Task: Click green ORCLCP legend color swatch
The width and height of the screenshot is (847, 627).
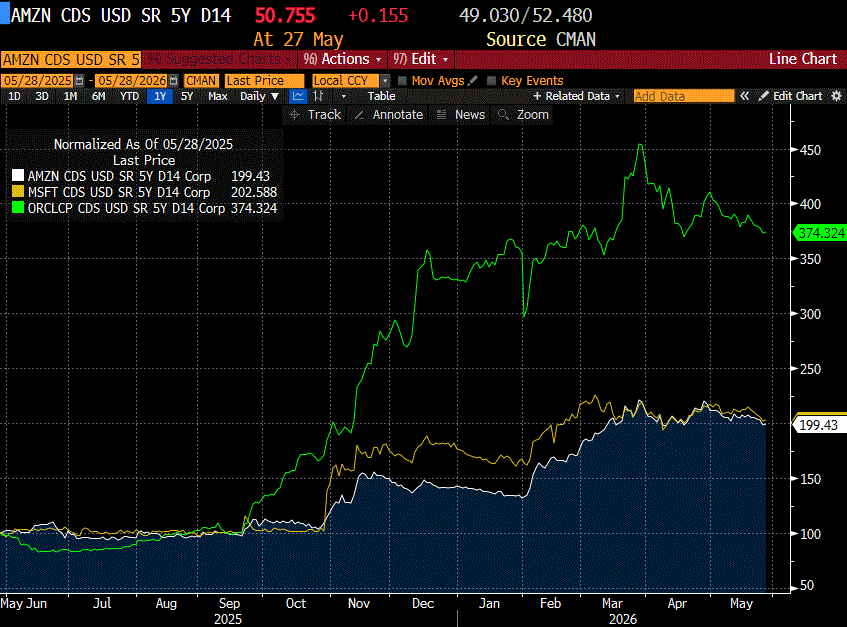Action: (18, 207)
